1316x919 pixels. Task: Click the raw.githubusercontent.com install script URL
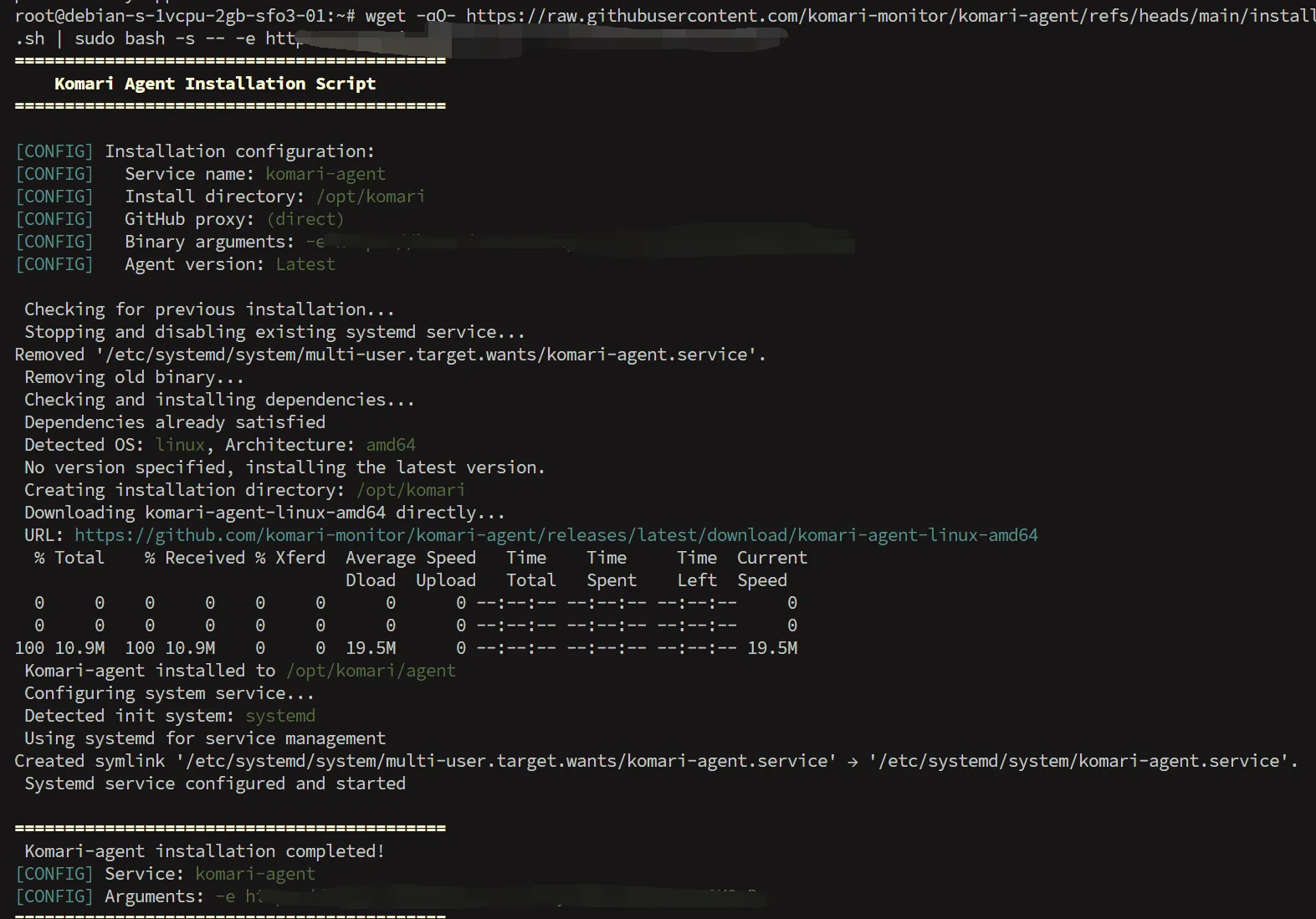pyautogui.click(x=887, y=16)
